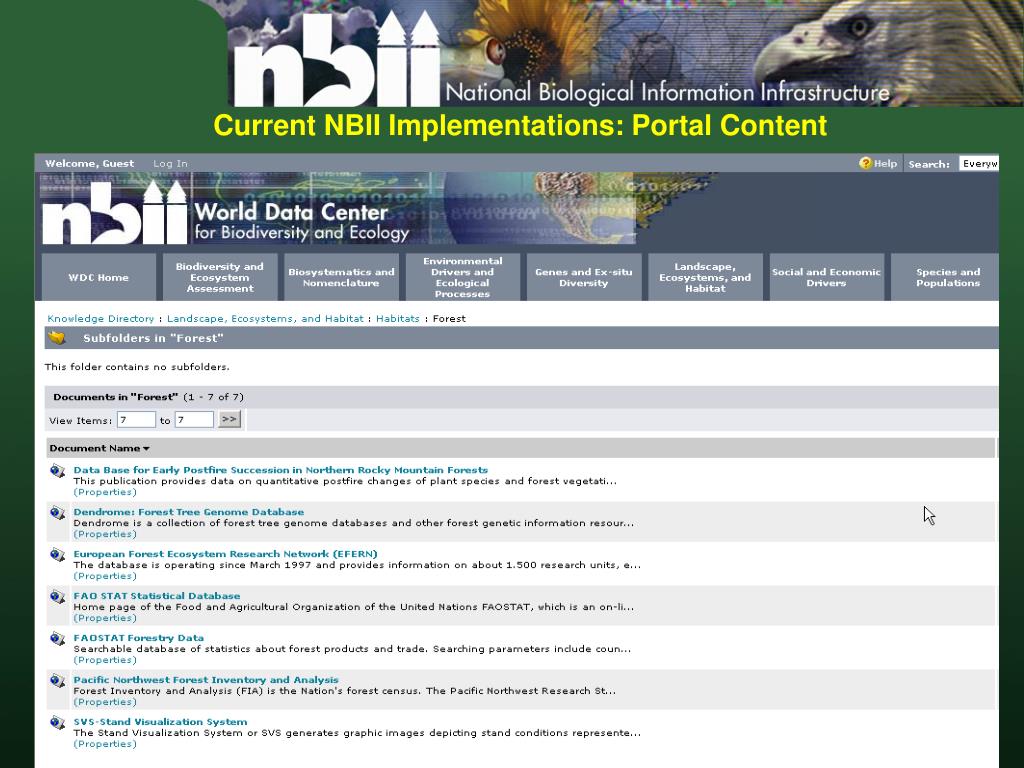
Task: Open the WDC Home tab
Action: 99,278
